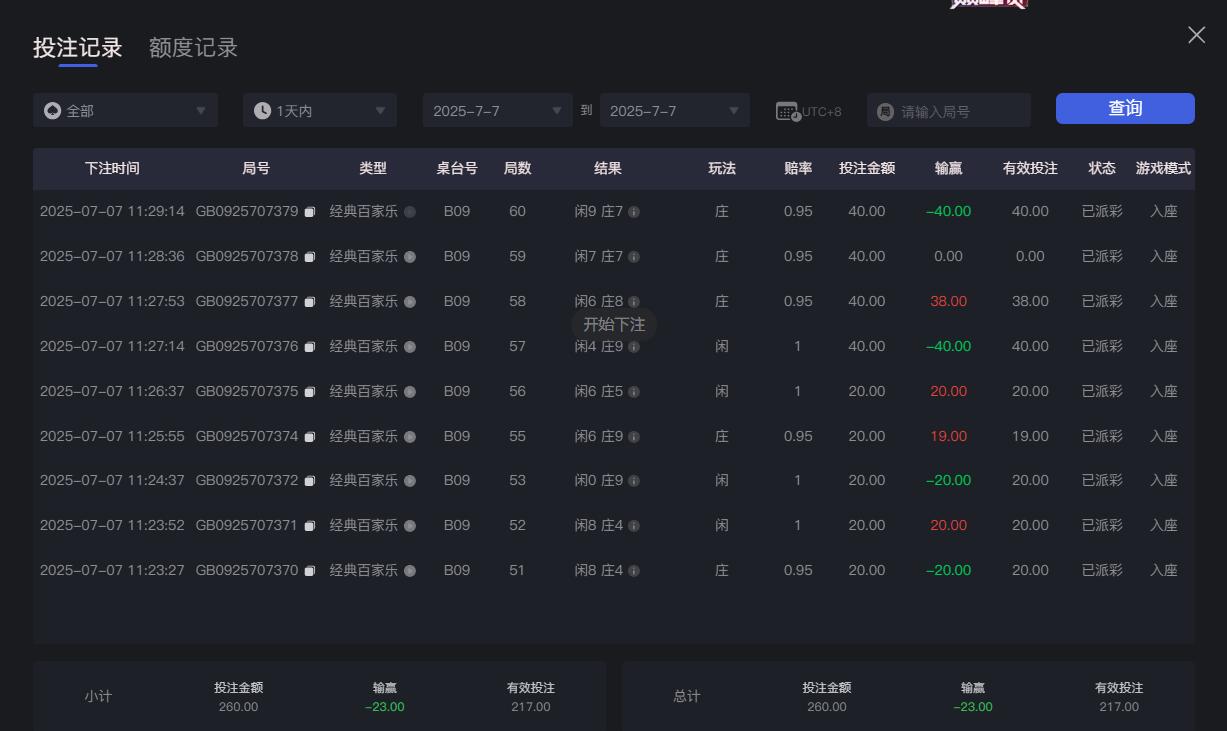Image resolution: width=1227 pixels, height=731 pixels.
Task: Open the 全部 game type dropdown
Action: (x=125, y=110)
